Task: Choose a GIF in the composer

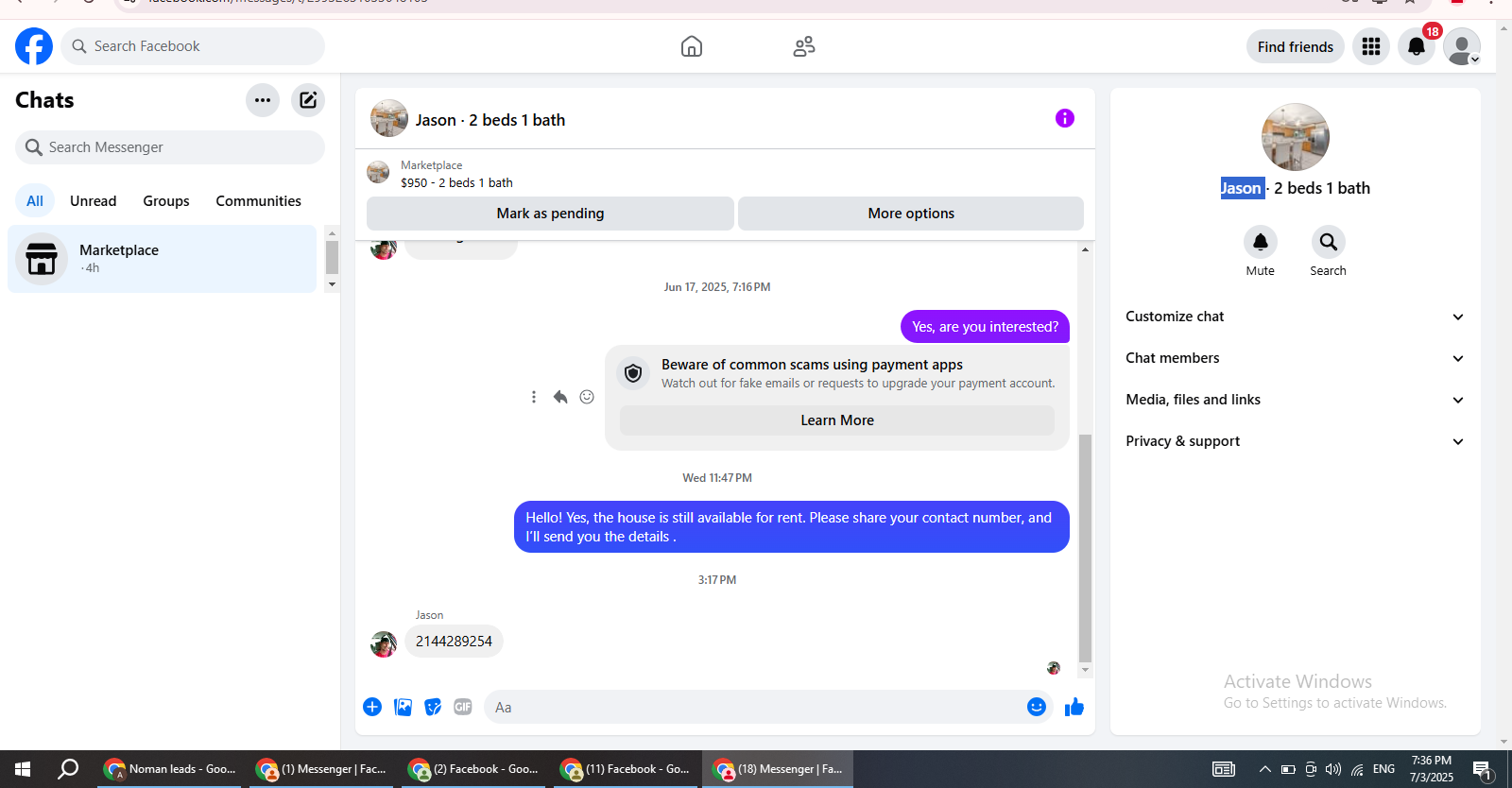Action: click(x=463, y=707)
